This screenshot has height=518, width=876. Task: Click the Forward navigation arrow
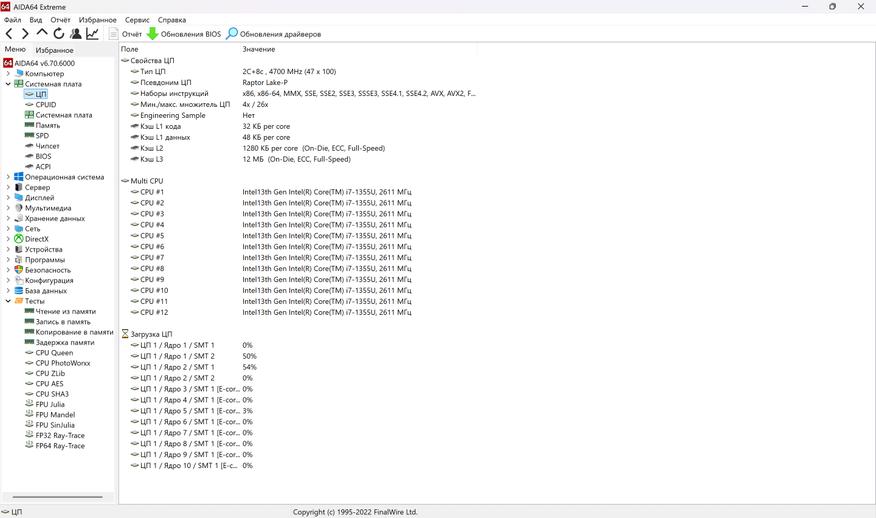pos(25,34)
